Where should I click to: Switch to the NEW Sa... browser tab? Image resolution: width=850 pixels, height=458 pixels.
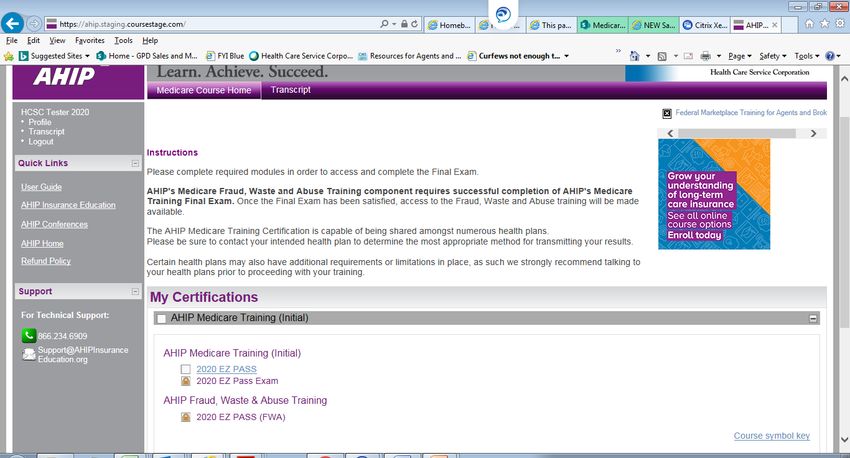(x=654, y=25)
